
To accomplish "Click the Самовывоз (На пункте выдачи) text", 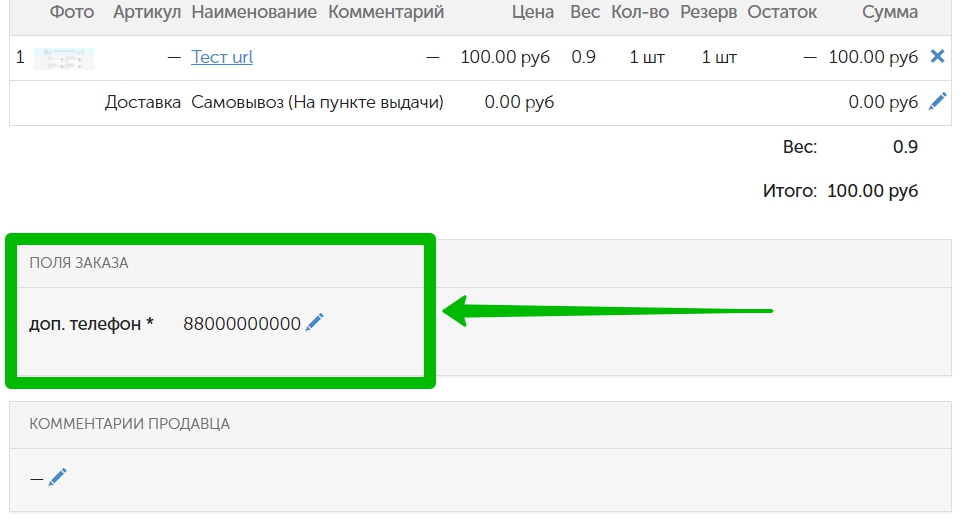I will 317,102.
